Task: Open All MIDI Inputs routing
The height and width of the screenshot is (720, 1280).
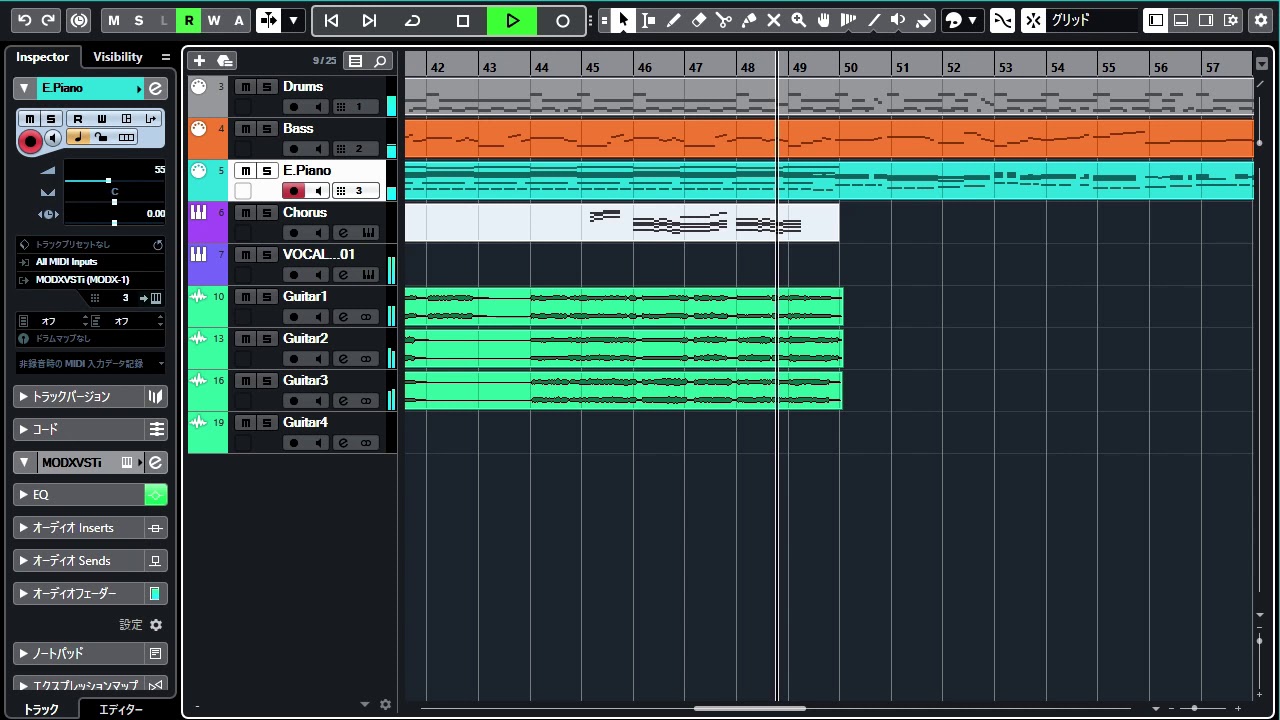Action: (92, 262)
